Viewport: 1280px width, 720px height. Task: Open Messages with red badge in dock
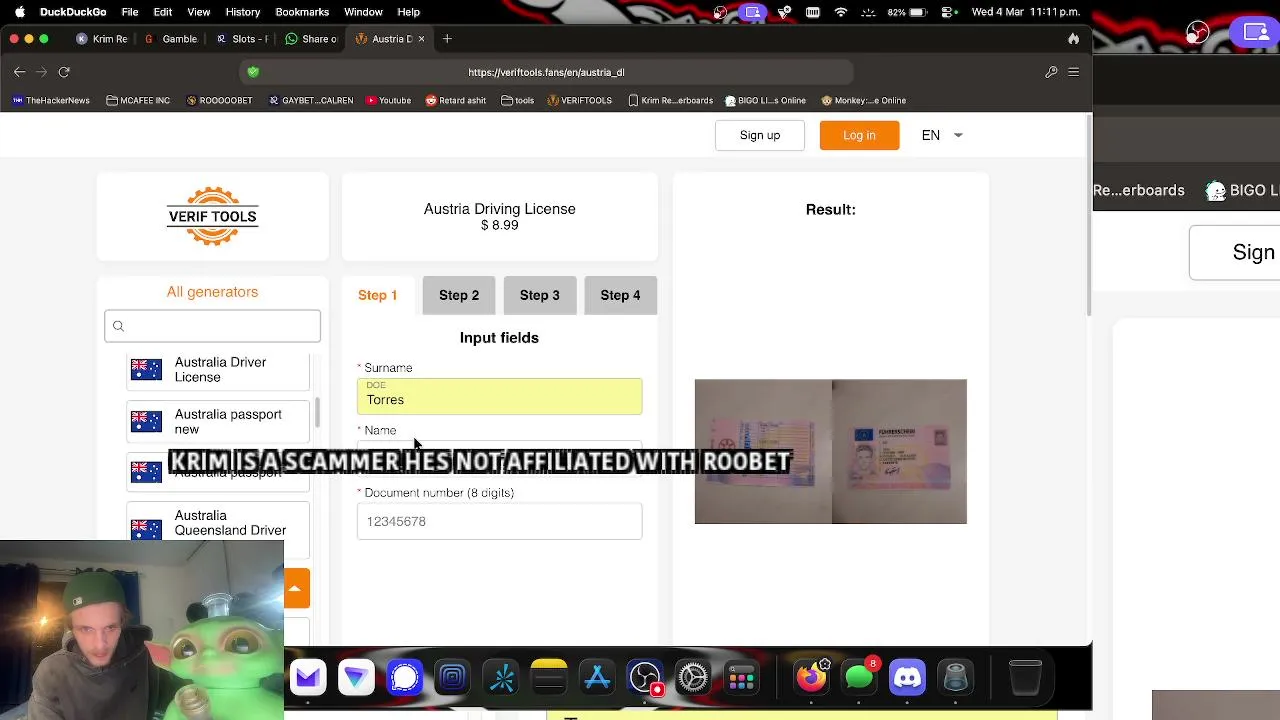(859, 678)
